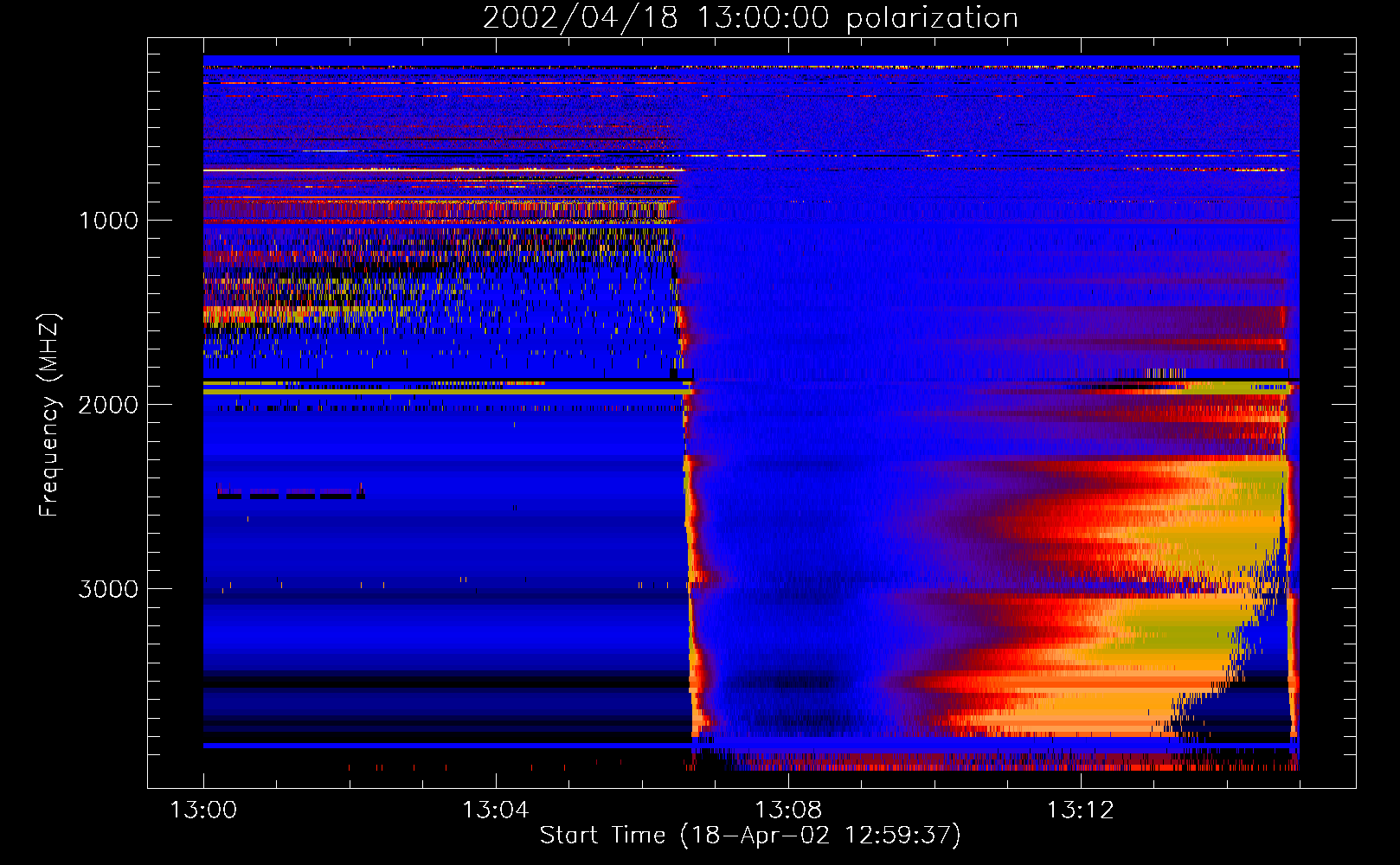Viewport: 1400px width, 865px height.
Task: Click the 3000 frequency tick label
Action: coord(108,588)
